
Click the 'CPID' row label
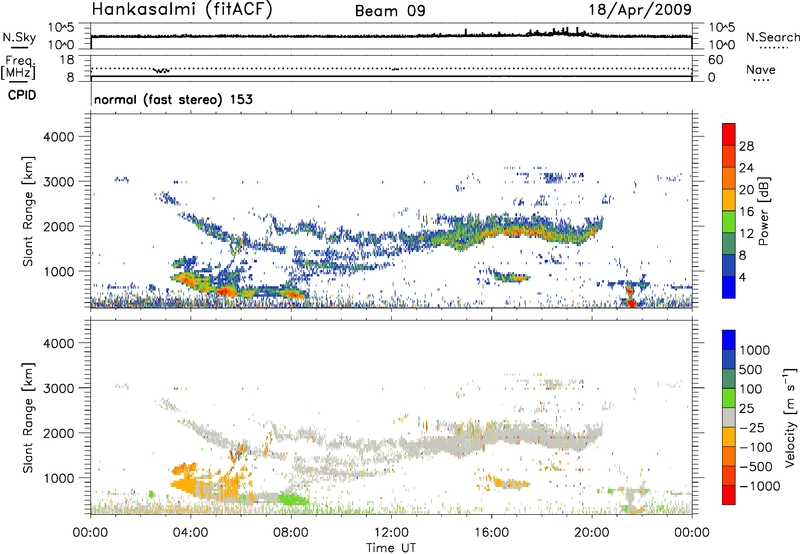coord(22,95)
